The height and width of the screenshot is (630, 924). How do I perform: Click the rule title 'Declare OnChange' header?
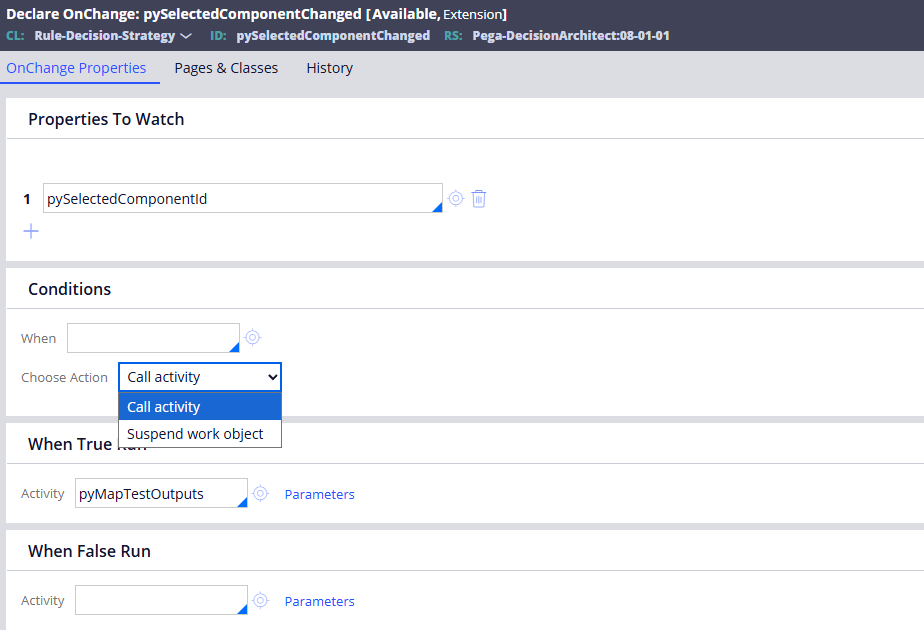click(x=256, y=14)
